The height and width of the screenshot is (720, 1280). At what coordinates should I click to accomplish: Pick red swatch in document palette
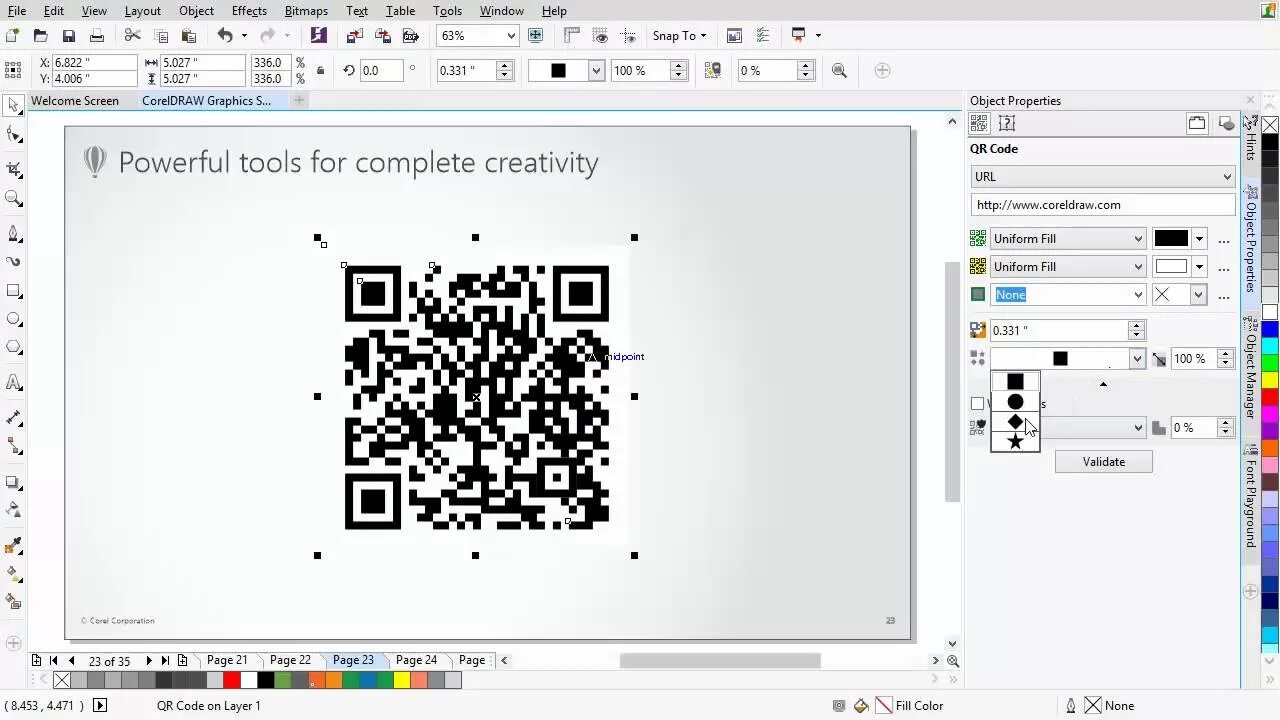point(231,680)
